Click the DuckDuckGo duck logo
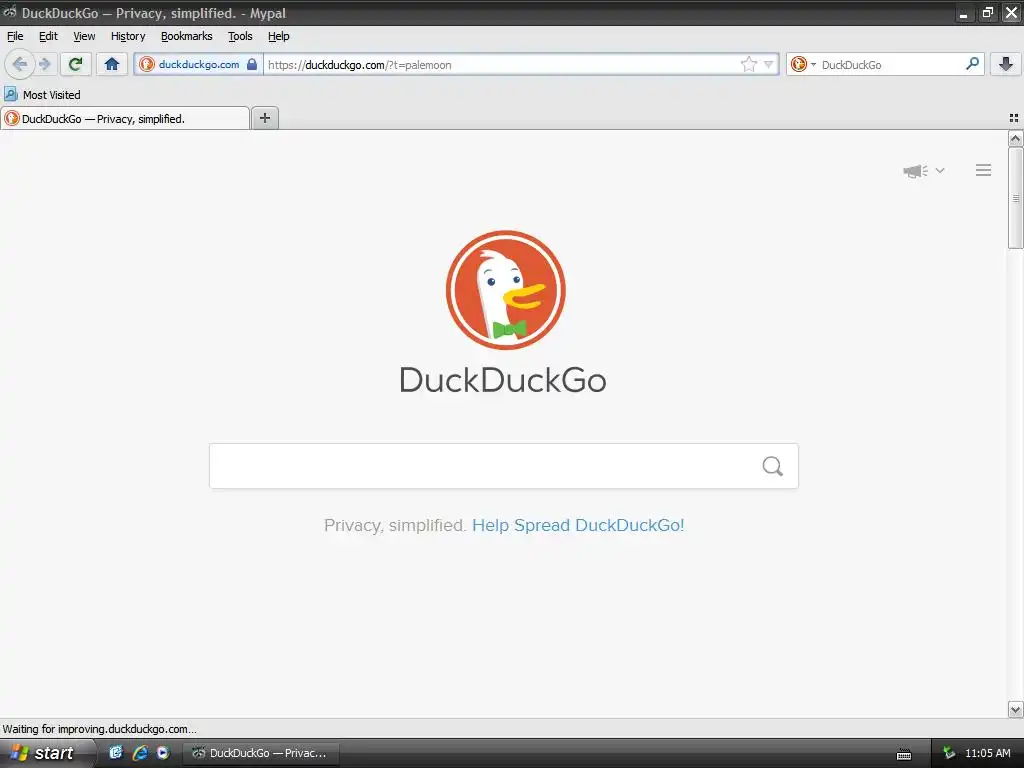 tap(505, 289)
